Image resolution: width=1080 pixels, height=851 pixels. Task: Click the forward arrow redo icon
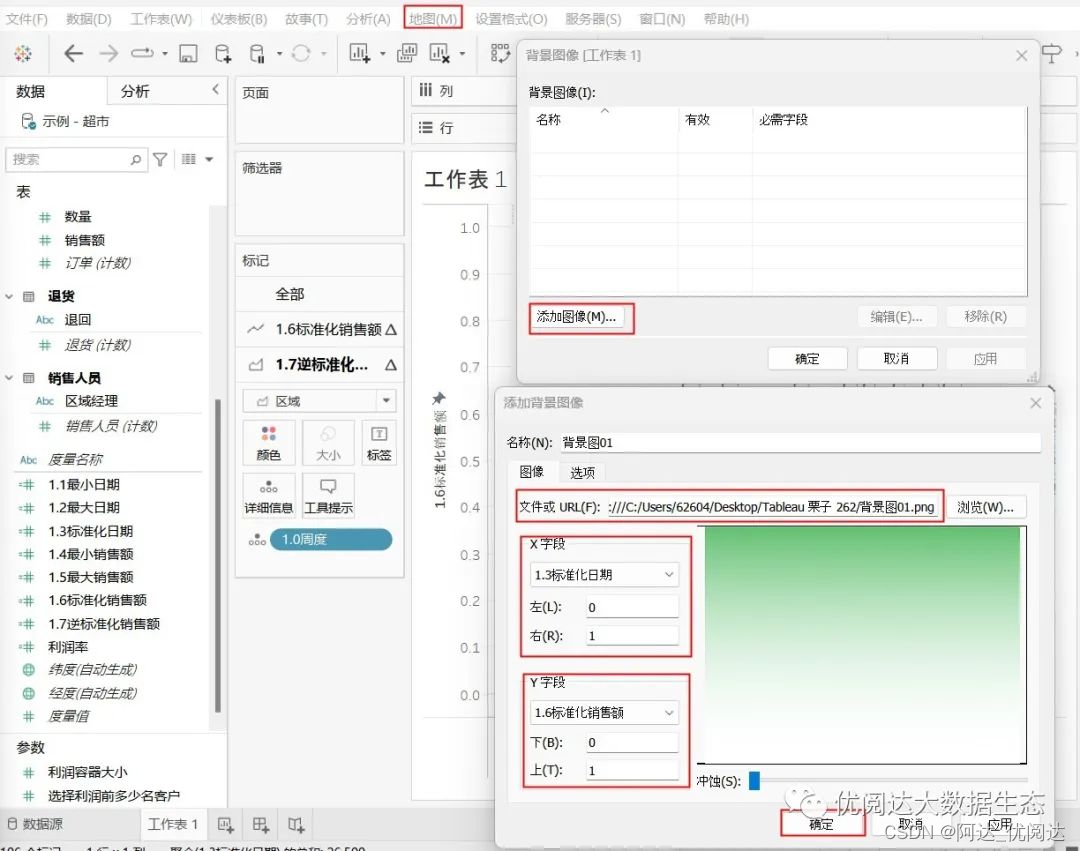pos(108,53)
